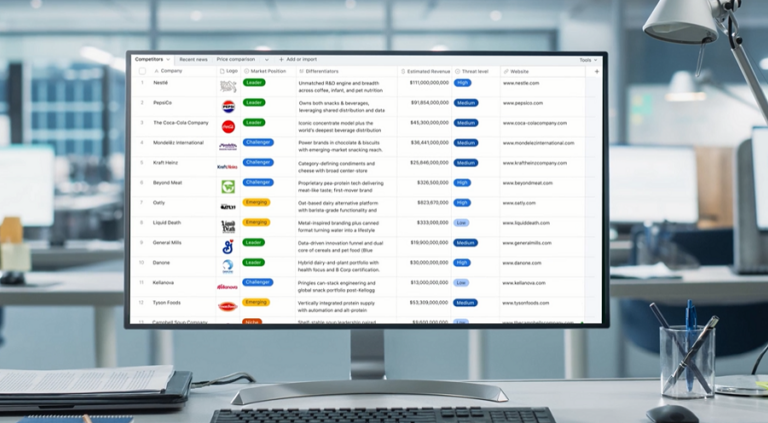Image resolution: width=768 pixels, height=423 pixels.
Task: Open www.generalmills.com link
Action: 527,243
